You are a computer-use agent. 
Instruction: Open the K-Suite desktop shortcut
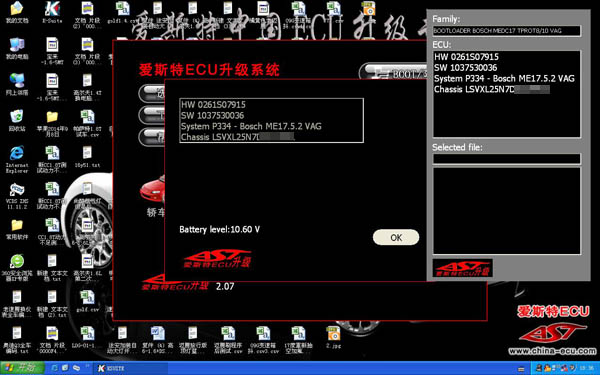coord(52,13)
